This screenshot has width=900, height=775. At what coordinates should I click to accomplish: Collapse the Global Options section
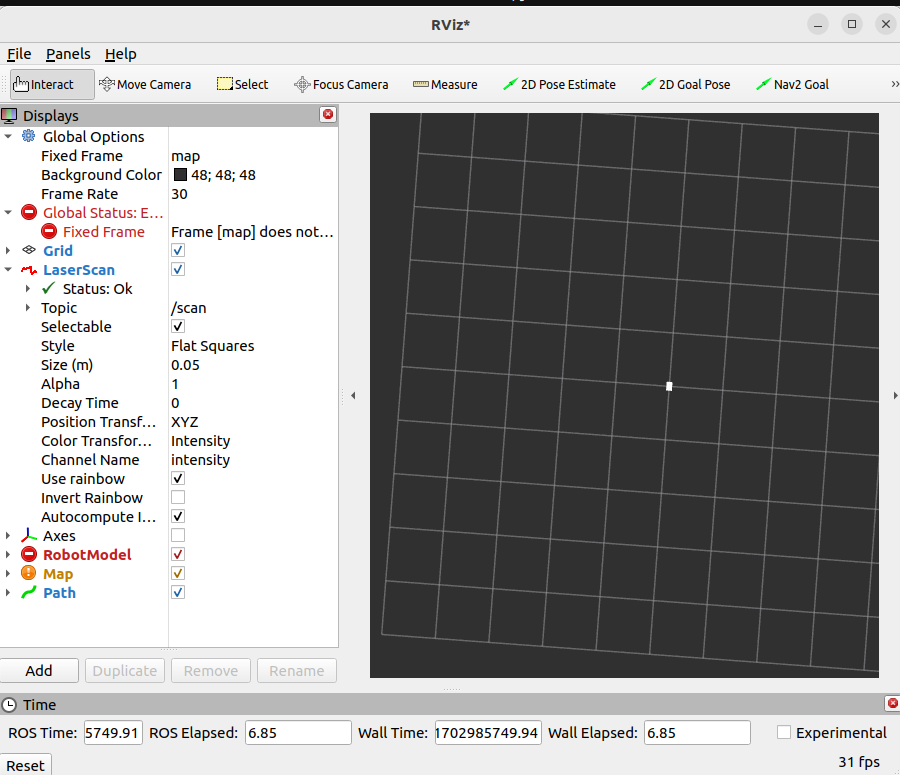pyautogui.click(x=8, y=136)
